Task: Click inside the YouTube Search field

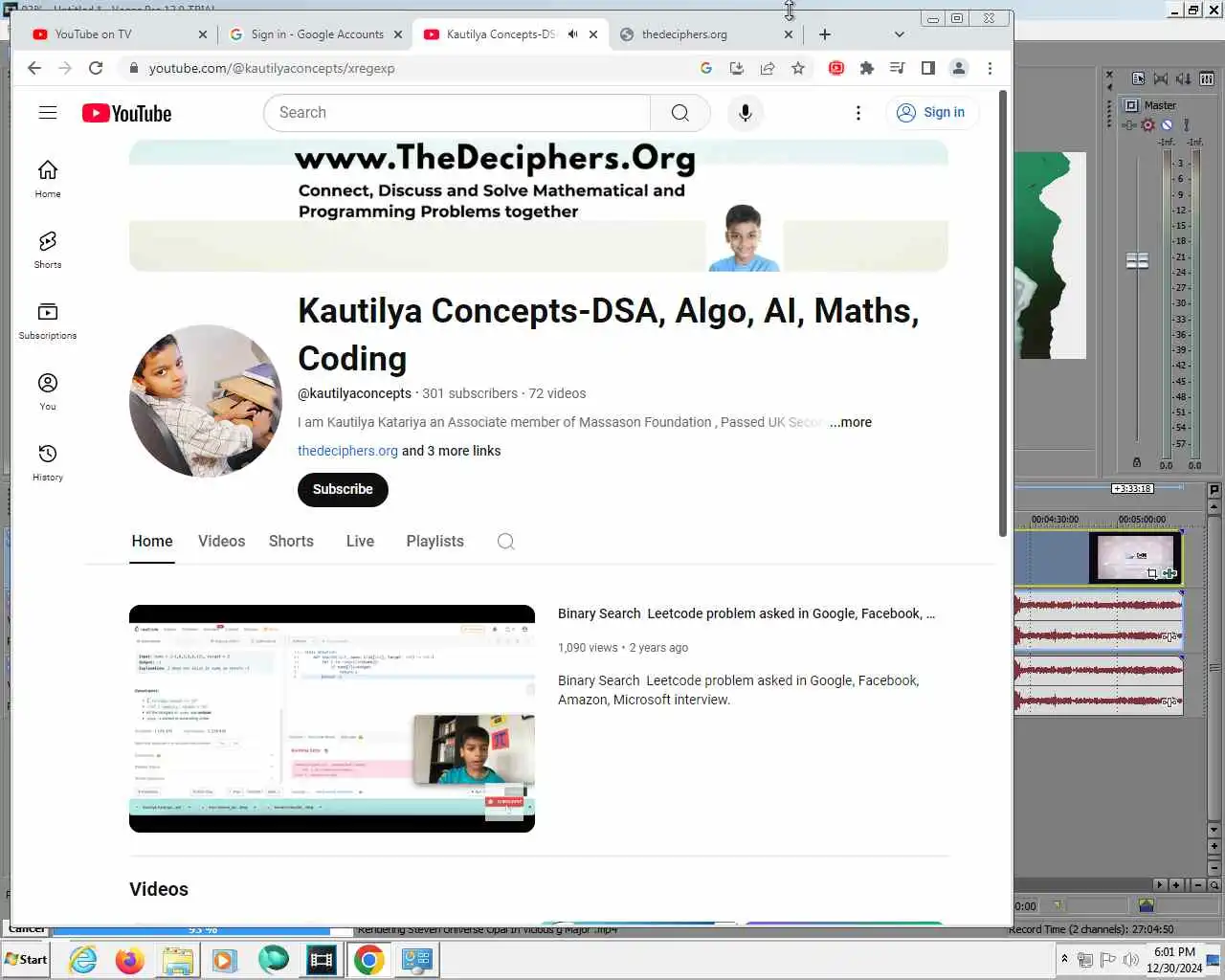Action: (457, 113)
